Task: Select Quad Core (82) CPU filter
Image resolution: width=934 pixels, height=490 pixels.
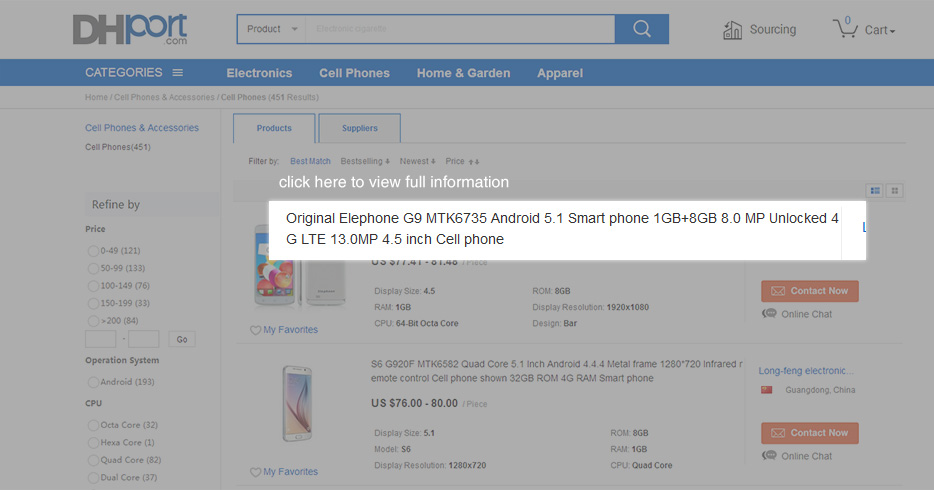Action: click(93, 460)
